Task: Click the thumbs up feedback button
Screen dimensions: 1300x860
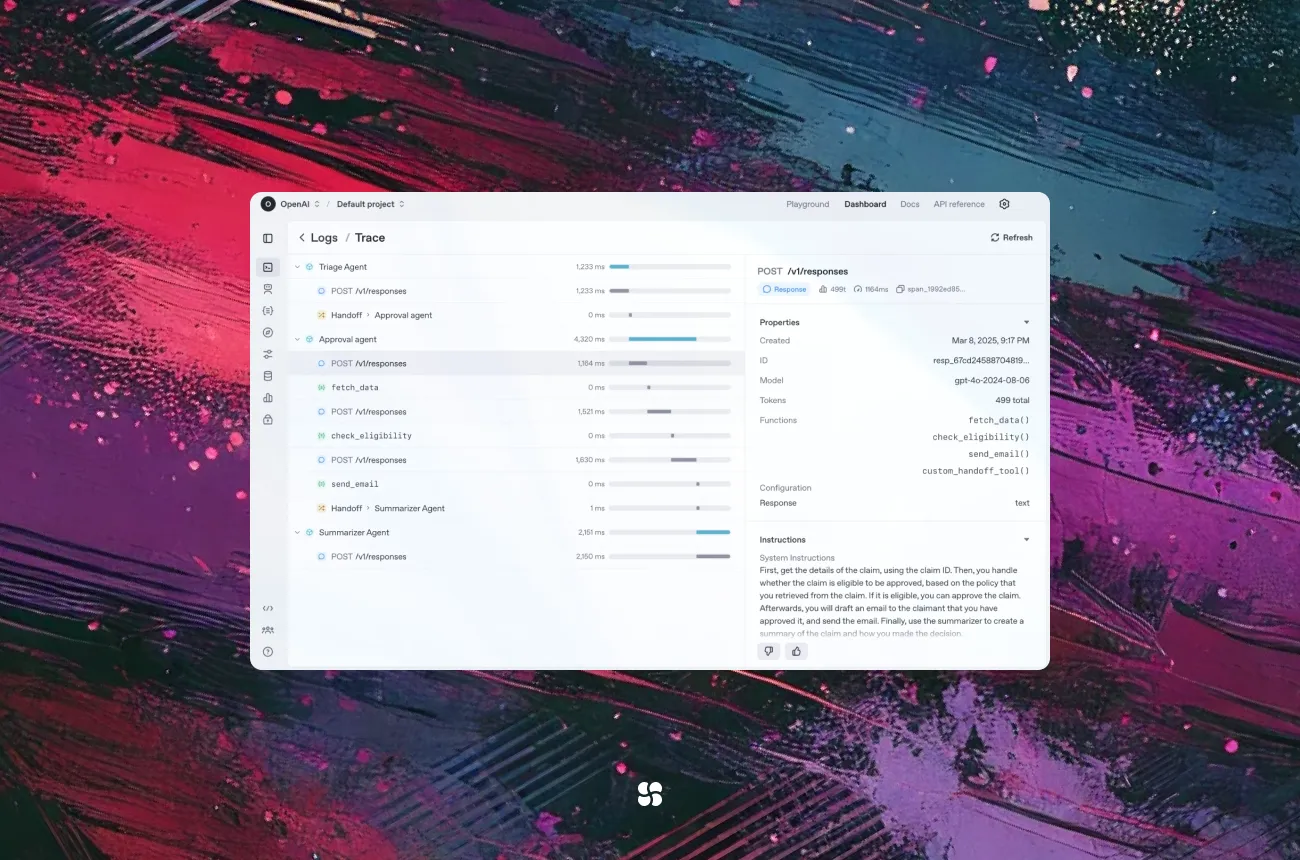Action: click(x=796, y=651)
